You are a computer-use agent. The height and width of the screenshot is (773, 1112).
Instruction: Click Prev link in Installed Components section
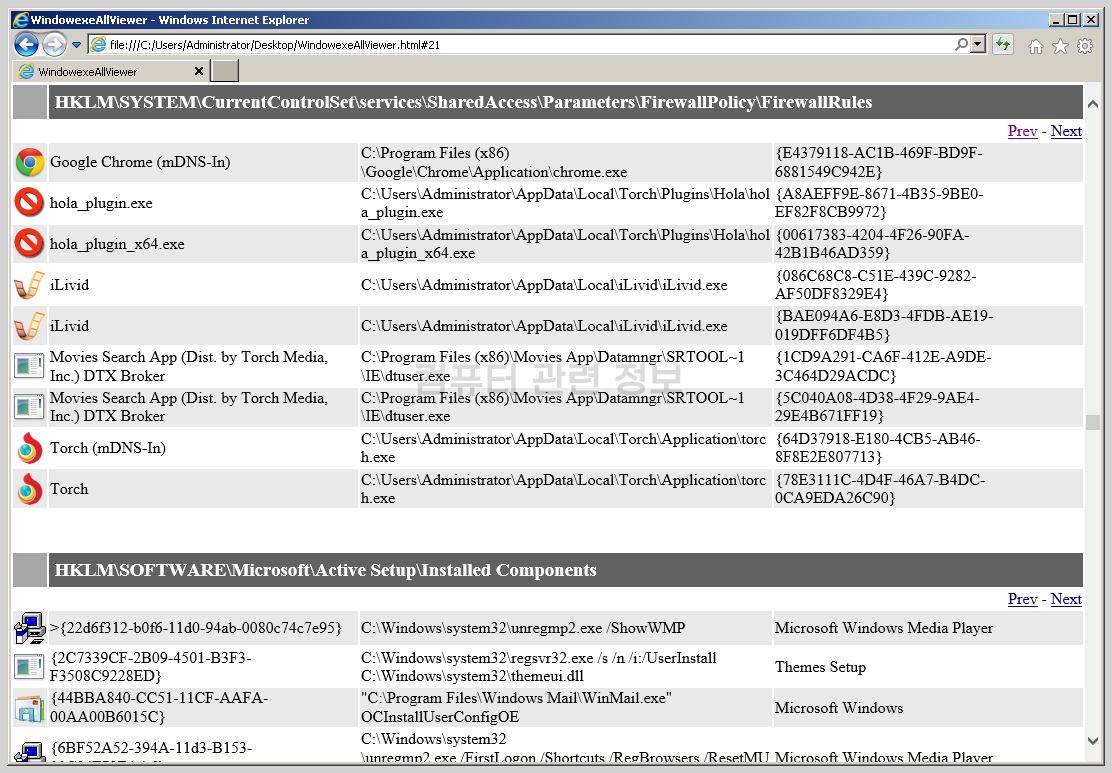[x=1022, y=599]
